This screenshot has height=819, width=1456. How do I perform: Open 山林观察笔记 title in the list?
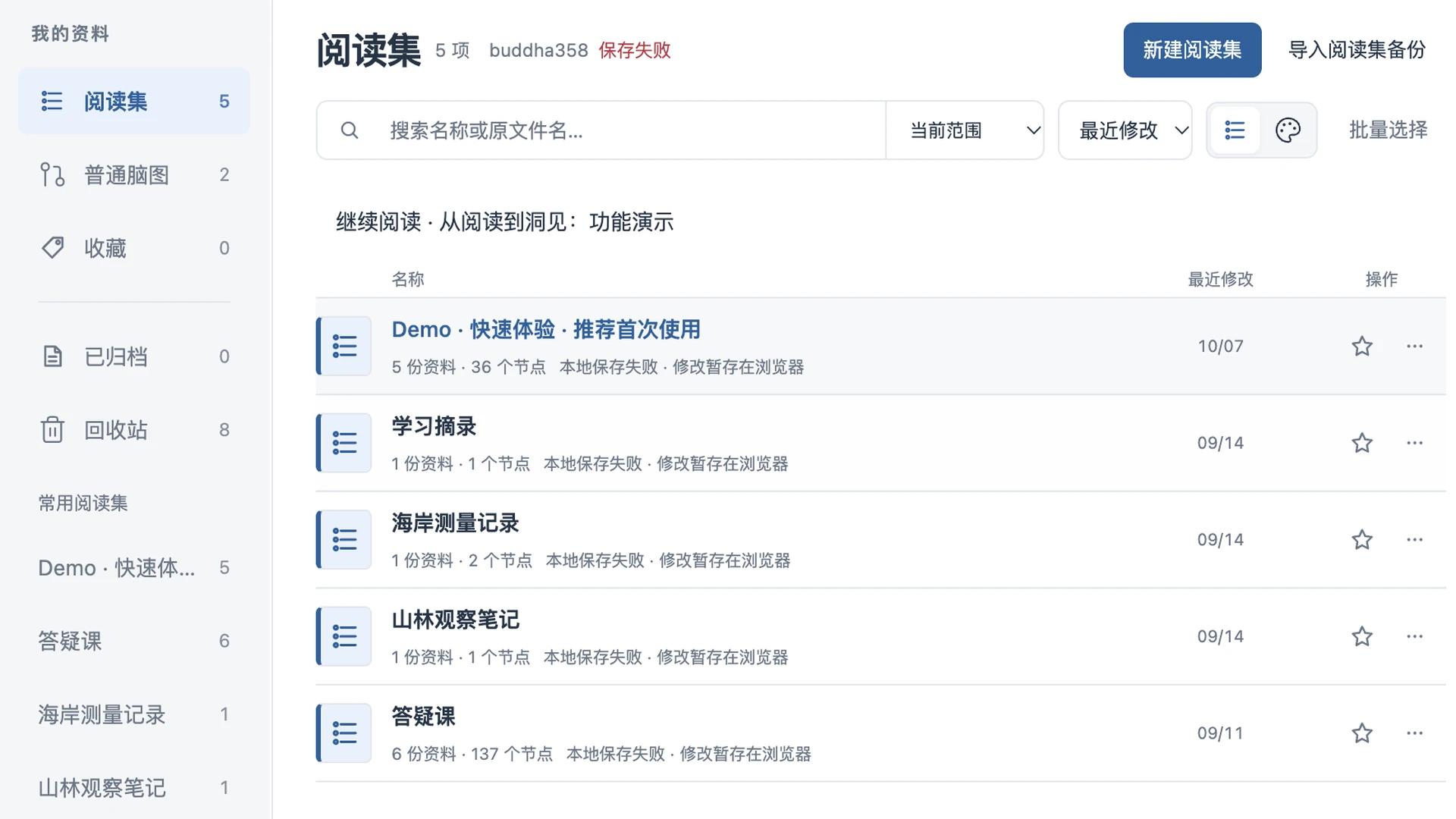tap(455, 620)
